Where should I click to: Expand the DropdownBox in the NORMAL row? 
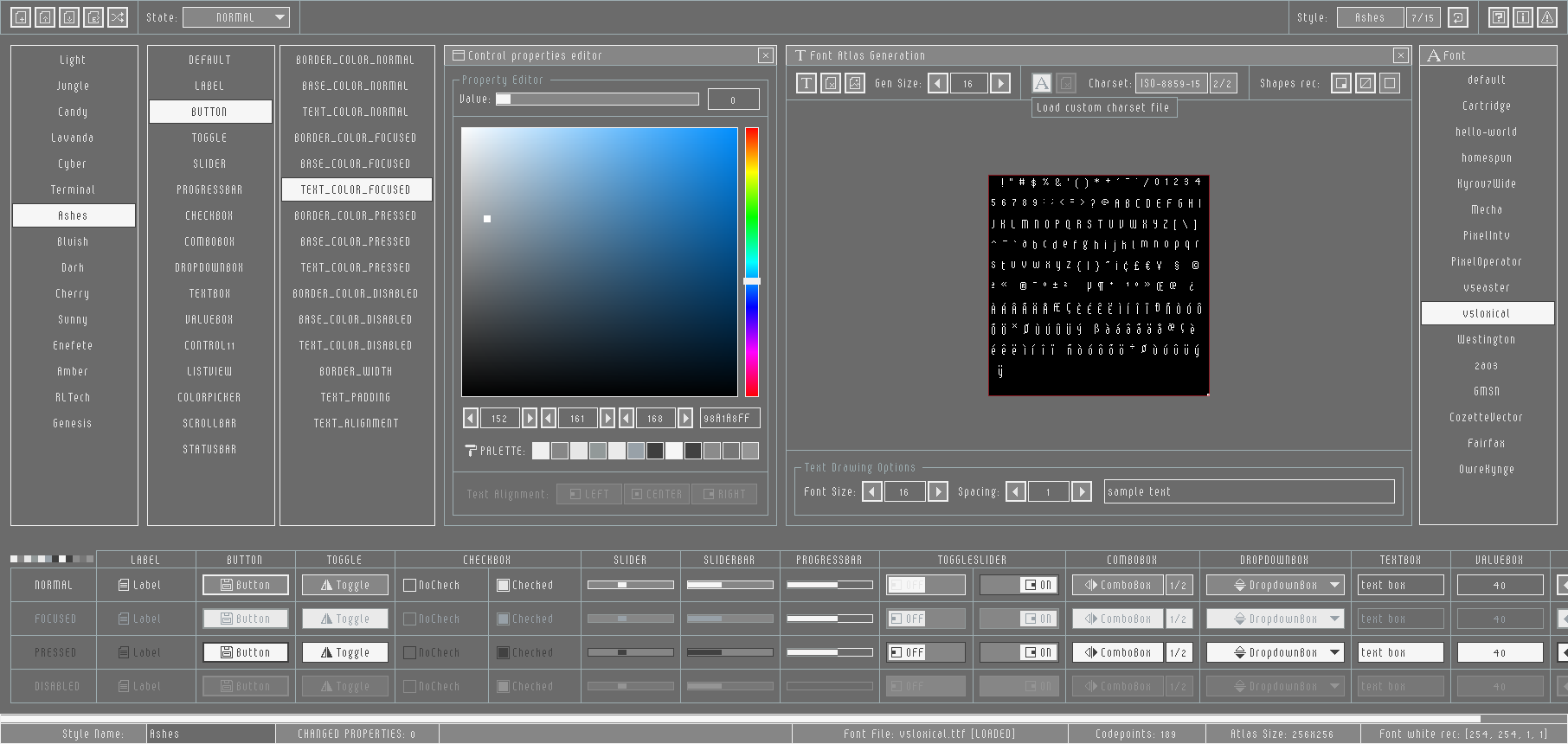(x=1275, y=586)
